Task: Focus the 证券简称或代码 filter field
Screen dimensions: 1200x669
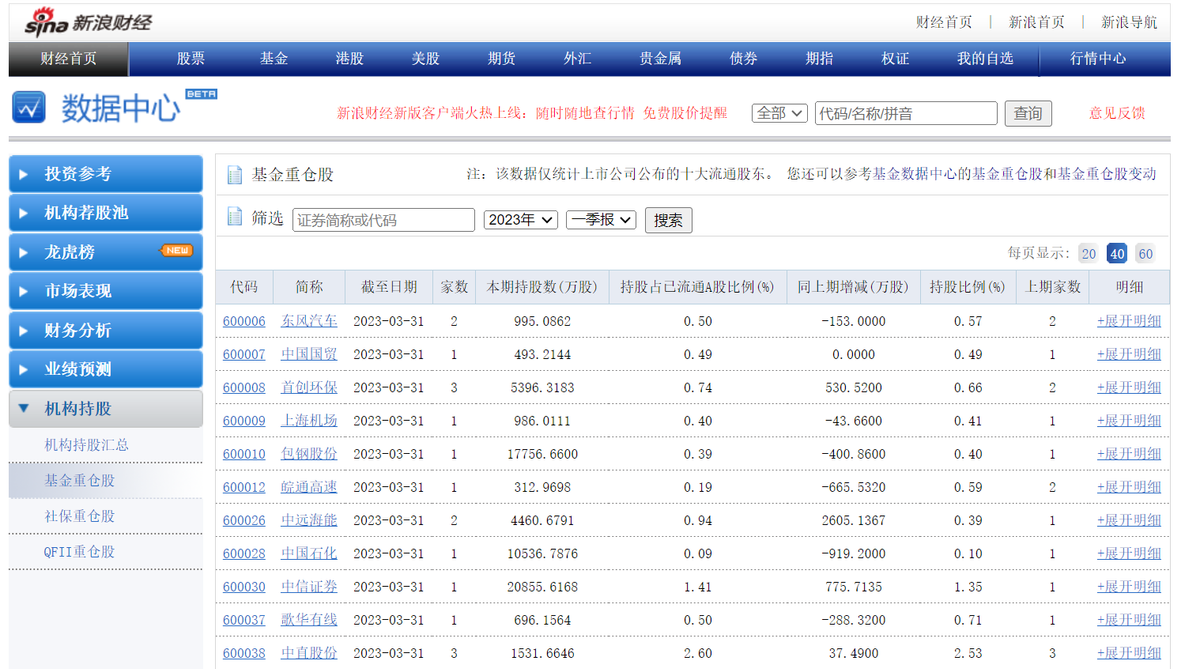Action: [384, 220]
